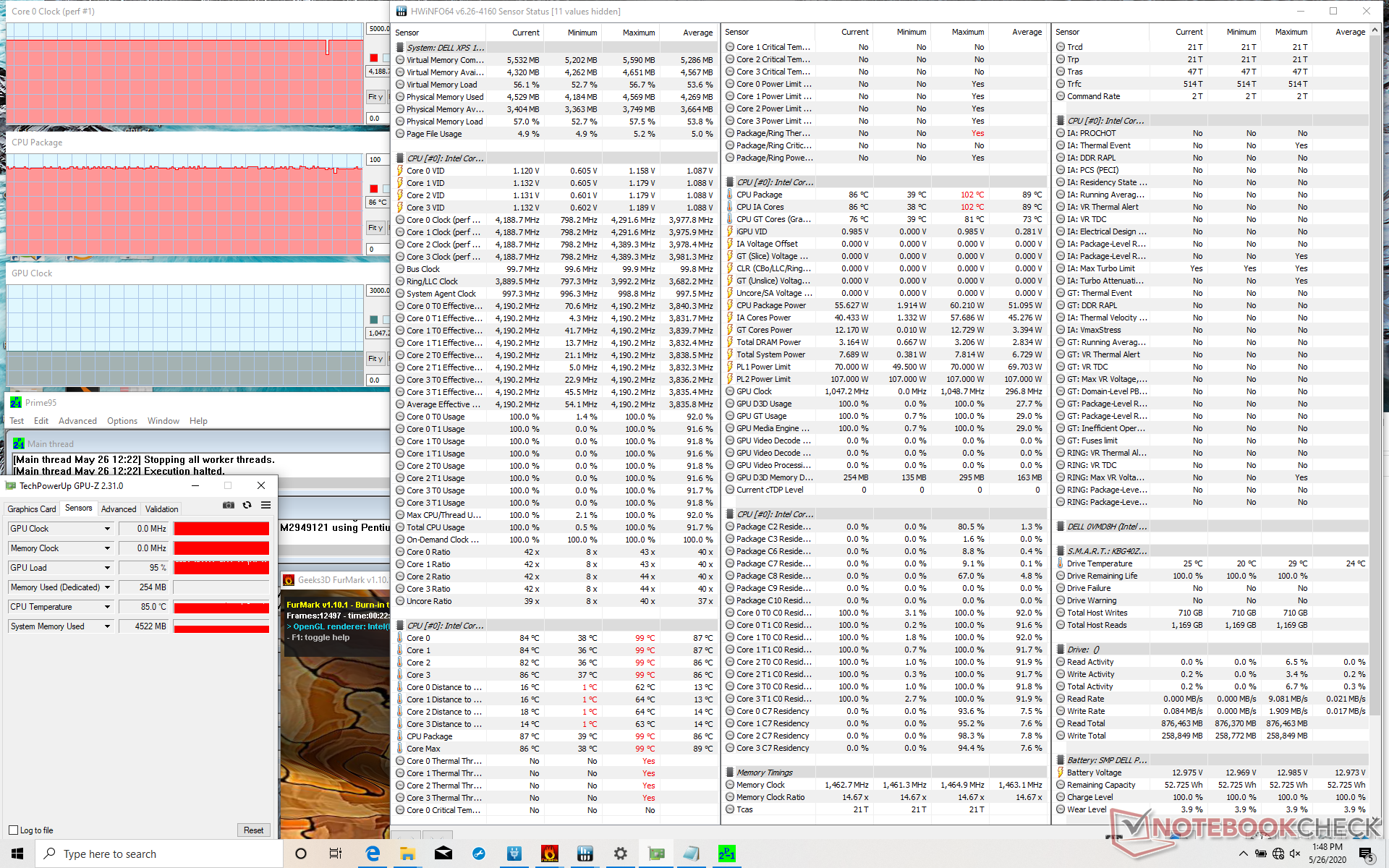Screen dimensions: 1389x868
Task: Click the Windows search box
Action: [159, 854]
